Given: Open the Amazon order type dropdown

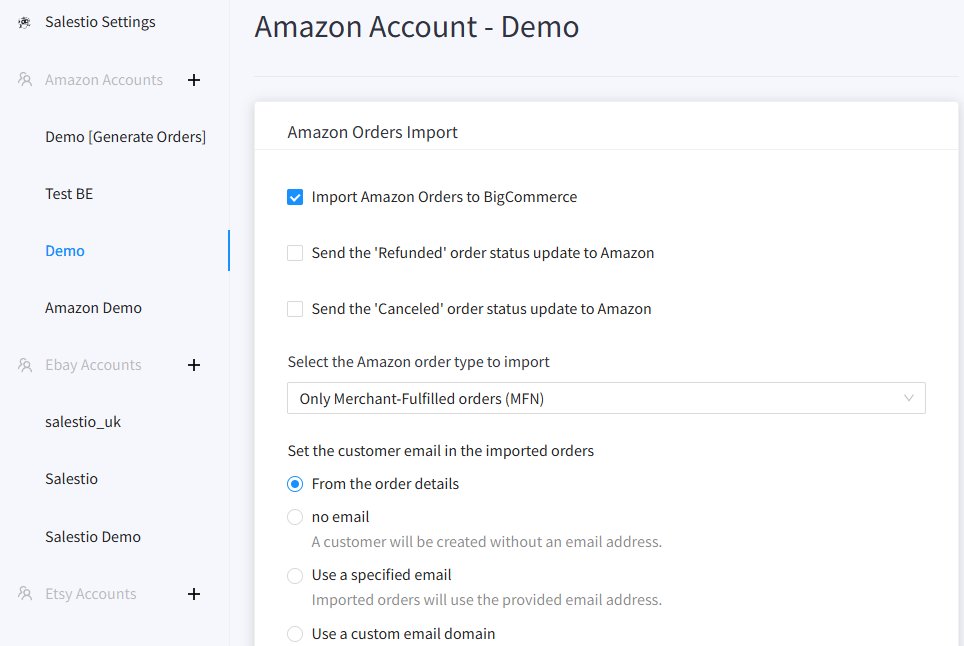Looking at the screenshot, I should pyautogui.click(x=605, y=399).
